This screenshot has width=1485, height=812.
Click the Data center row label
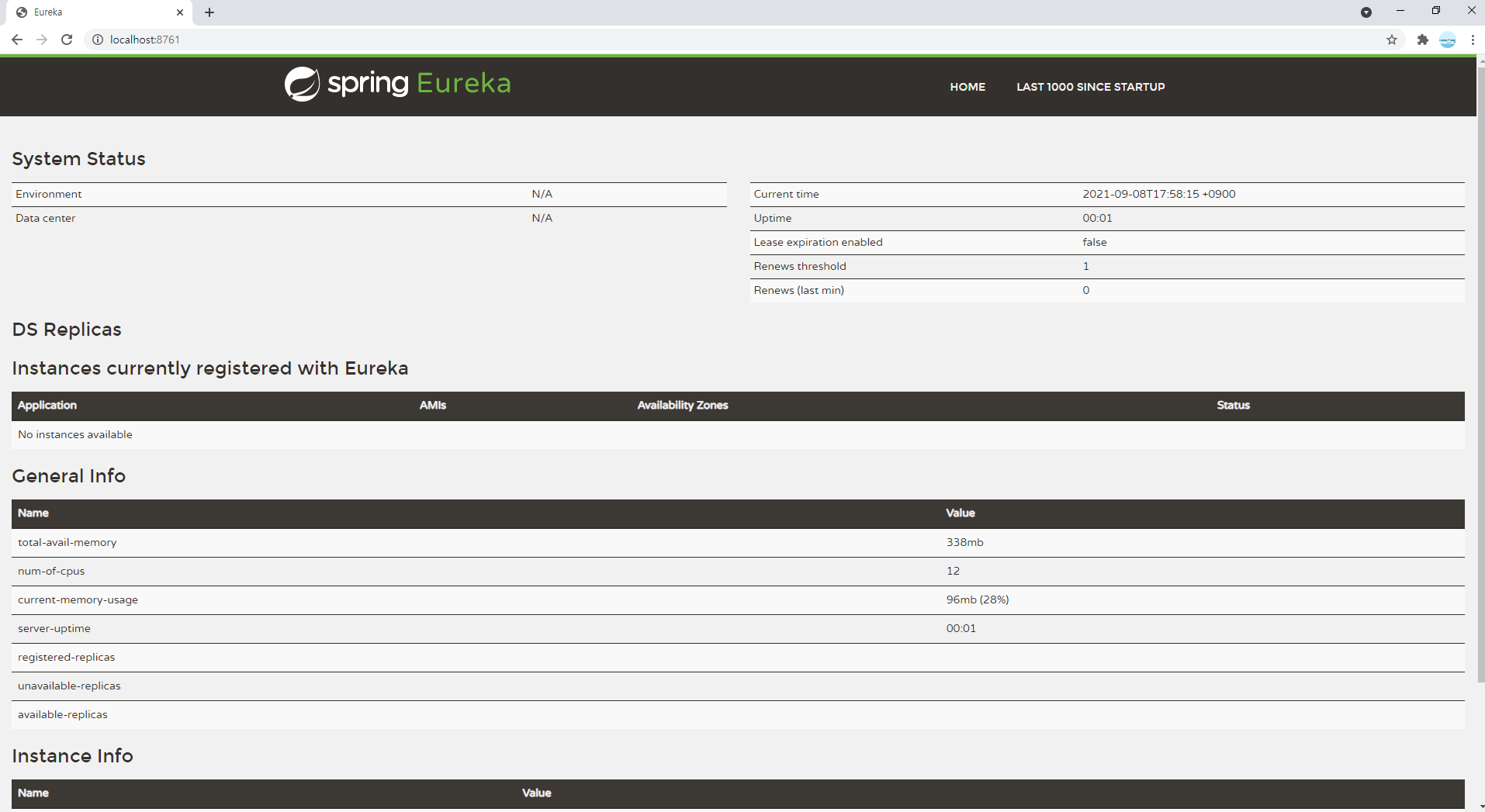45,218
